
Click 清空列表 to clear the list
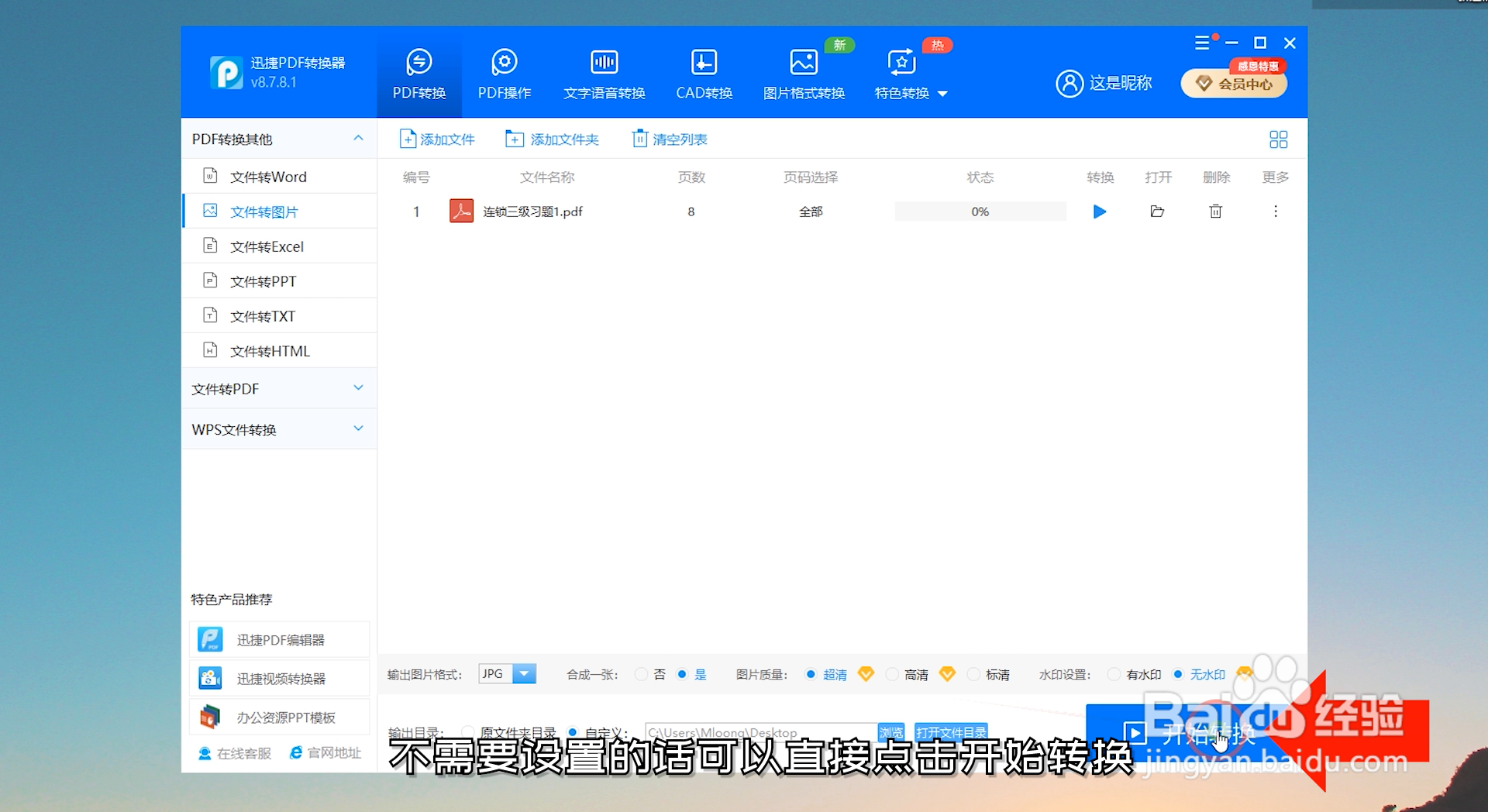tap(670, 139)
